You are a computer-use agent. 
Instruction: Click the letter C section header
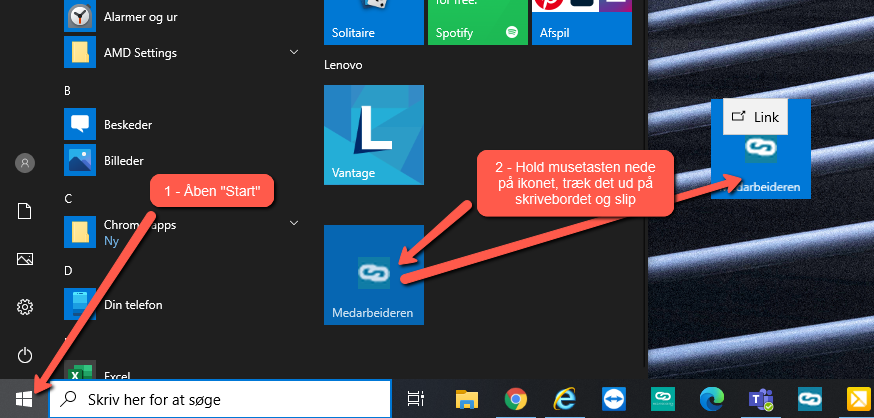click(68, 199)
